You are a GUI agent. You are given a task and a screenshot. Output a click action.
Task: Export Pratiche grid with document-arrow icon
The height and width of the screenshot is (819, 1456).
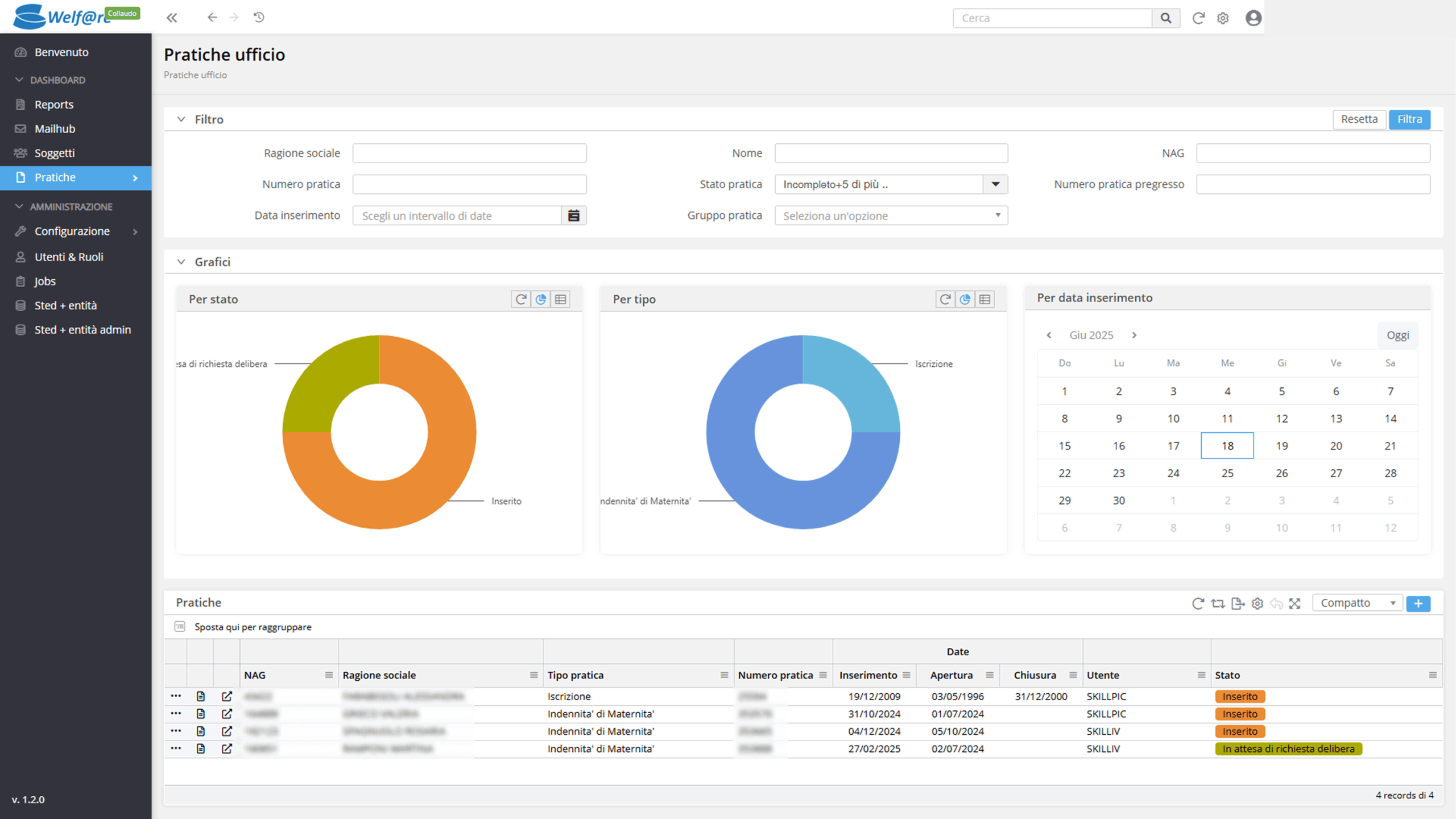(x=1238, y=603)
